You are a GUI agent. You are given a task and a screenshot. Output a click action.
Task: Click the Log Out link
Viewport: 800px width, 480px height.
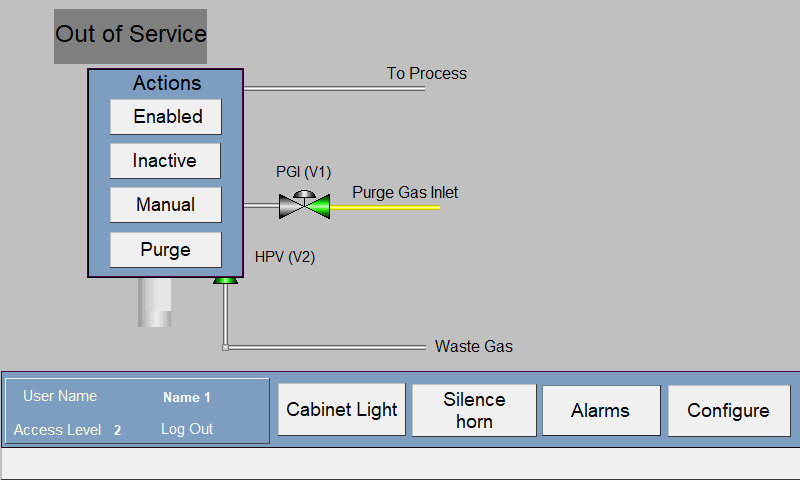pyautogui.click(x=187, y=429)
